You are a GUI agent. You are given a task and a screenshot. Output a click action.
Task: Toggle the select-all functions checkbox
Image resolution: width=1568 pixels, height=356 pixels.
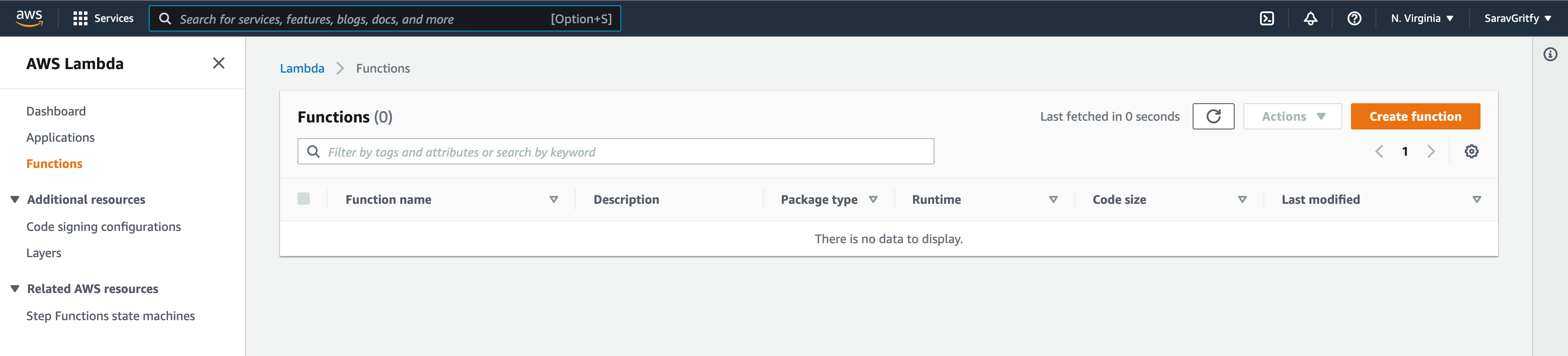[x=304, y=199]
